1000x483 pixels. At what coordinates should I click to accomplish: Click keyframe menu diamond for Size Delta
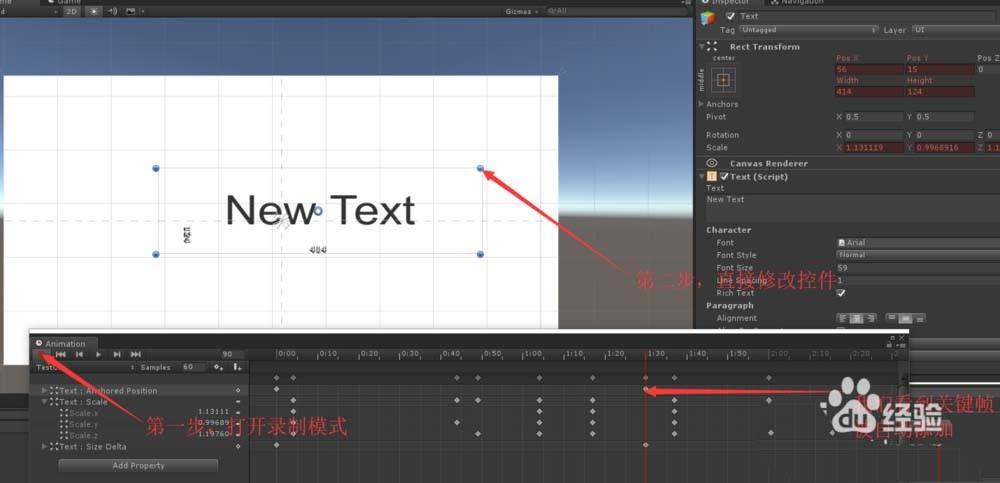(238, 447)
